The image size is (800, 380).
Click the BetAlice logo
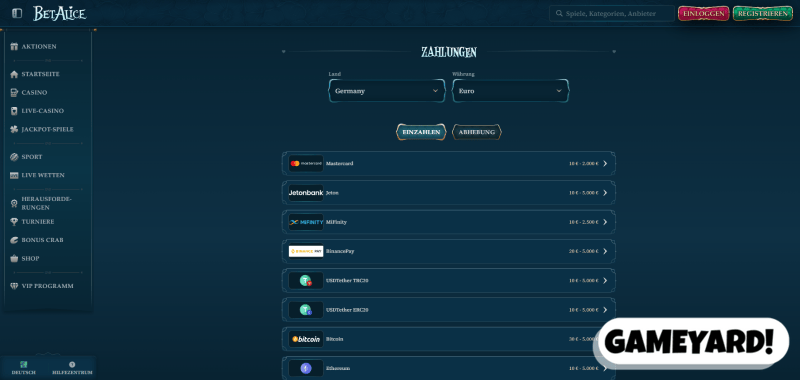[60, 13]
